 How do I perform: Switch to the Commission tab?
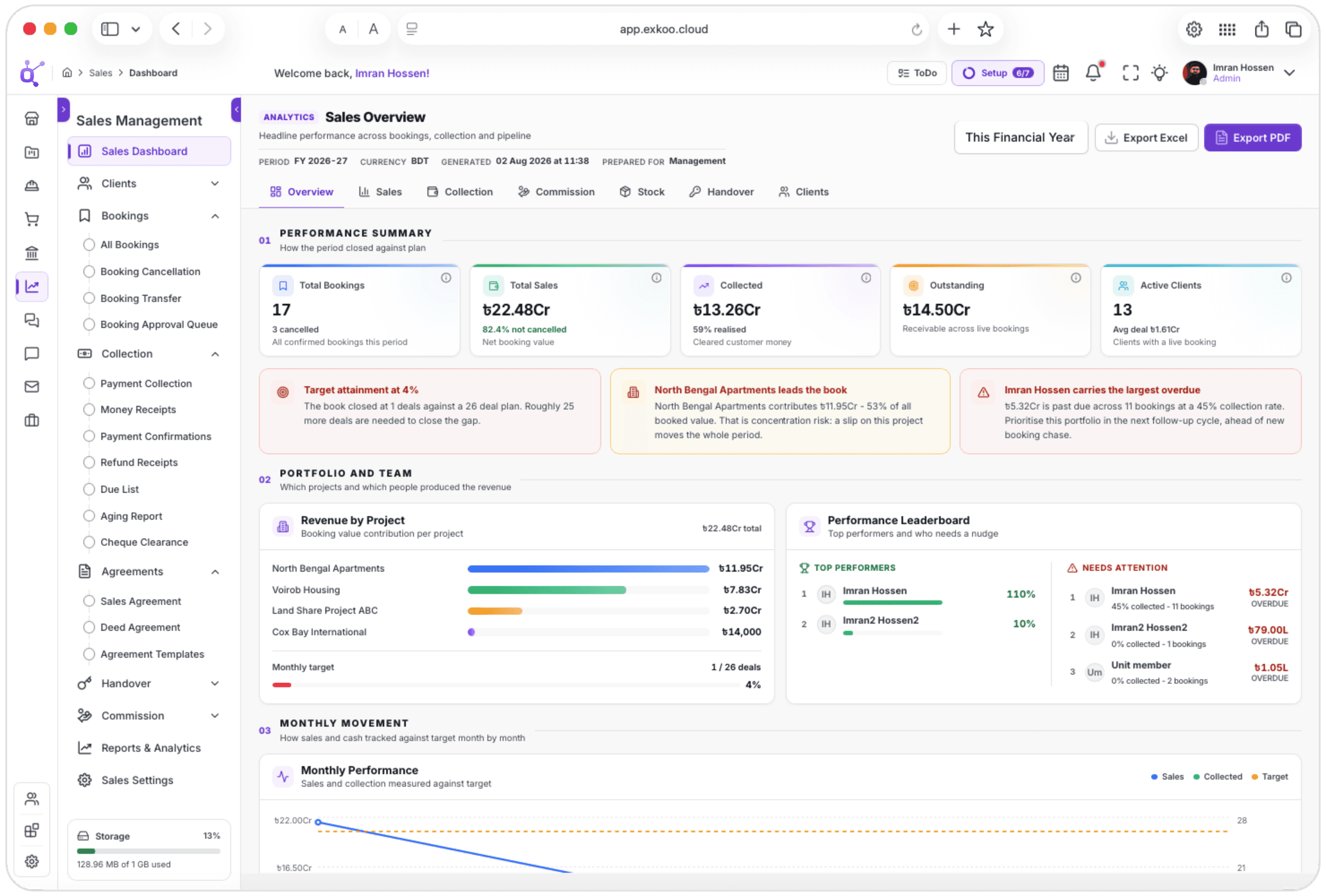pyautogui.click(x=556, y=192)
